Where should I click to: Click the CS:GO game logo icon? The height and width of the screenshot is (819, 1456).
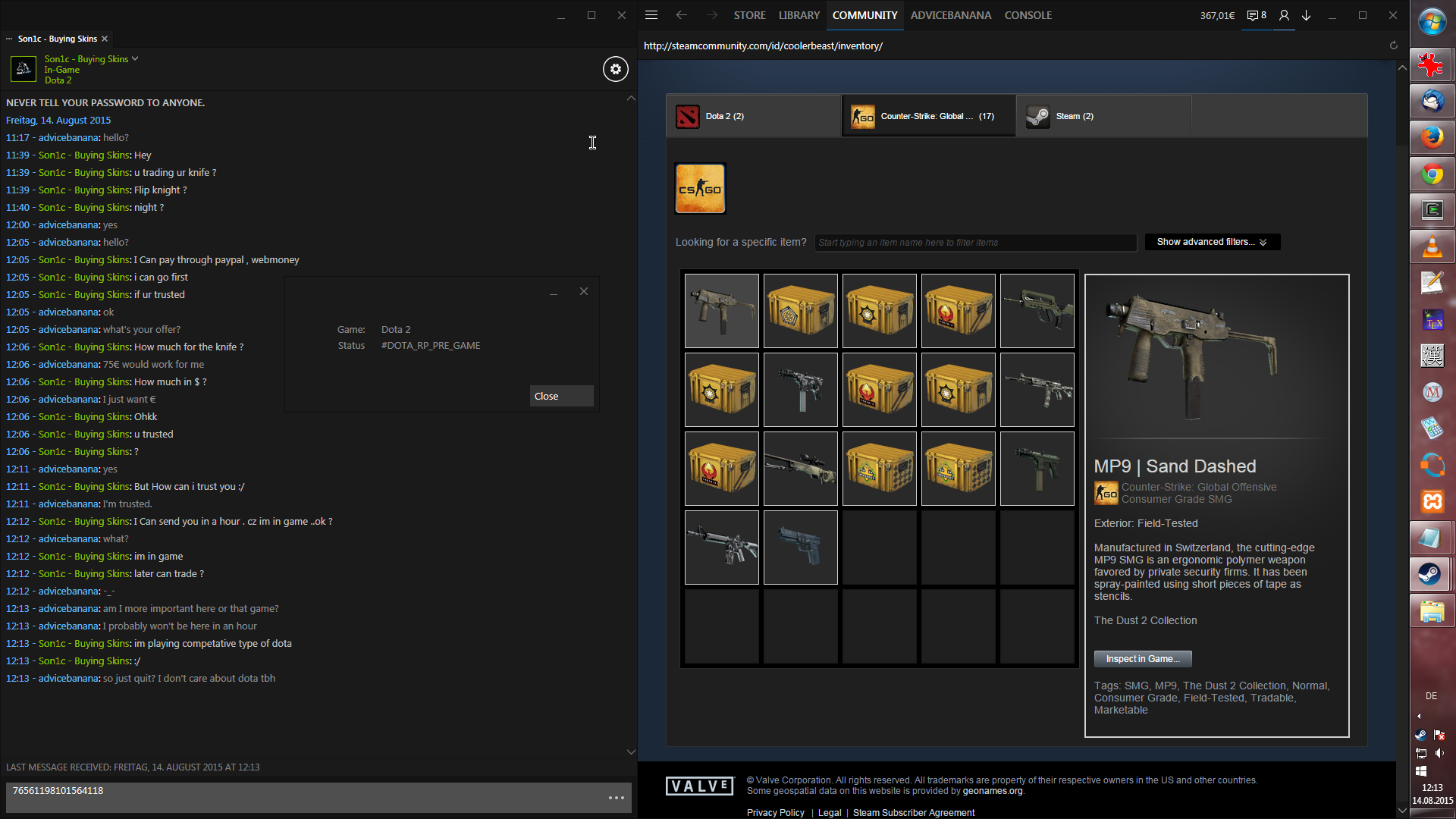click(x=700, y=189)
